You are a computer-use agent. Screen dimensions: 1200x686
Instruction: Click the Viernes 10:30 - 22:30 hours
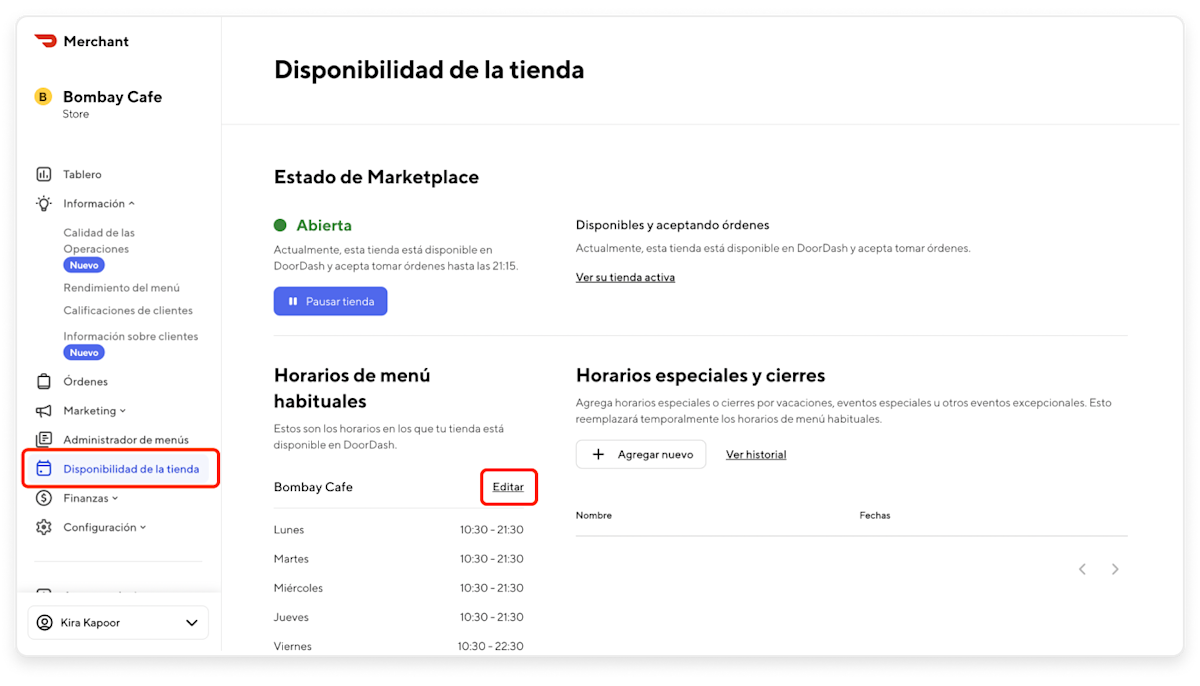coord(491,646)
